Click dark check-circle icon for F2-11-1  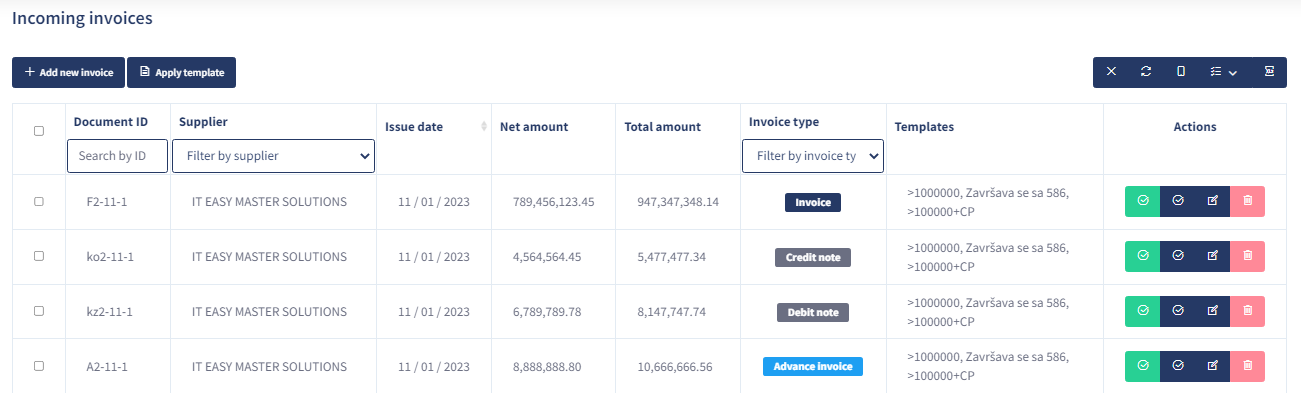coord(1177,201)
